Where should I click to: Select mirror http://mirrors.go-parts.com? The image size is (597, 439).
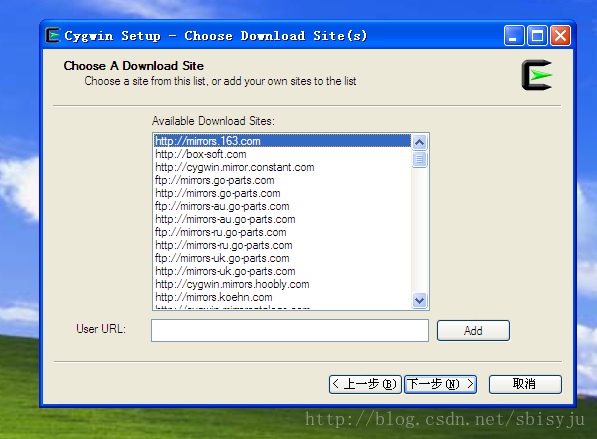point(283,193)
